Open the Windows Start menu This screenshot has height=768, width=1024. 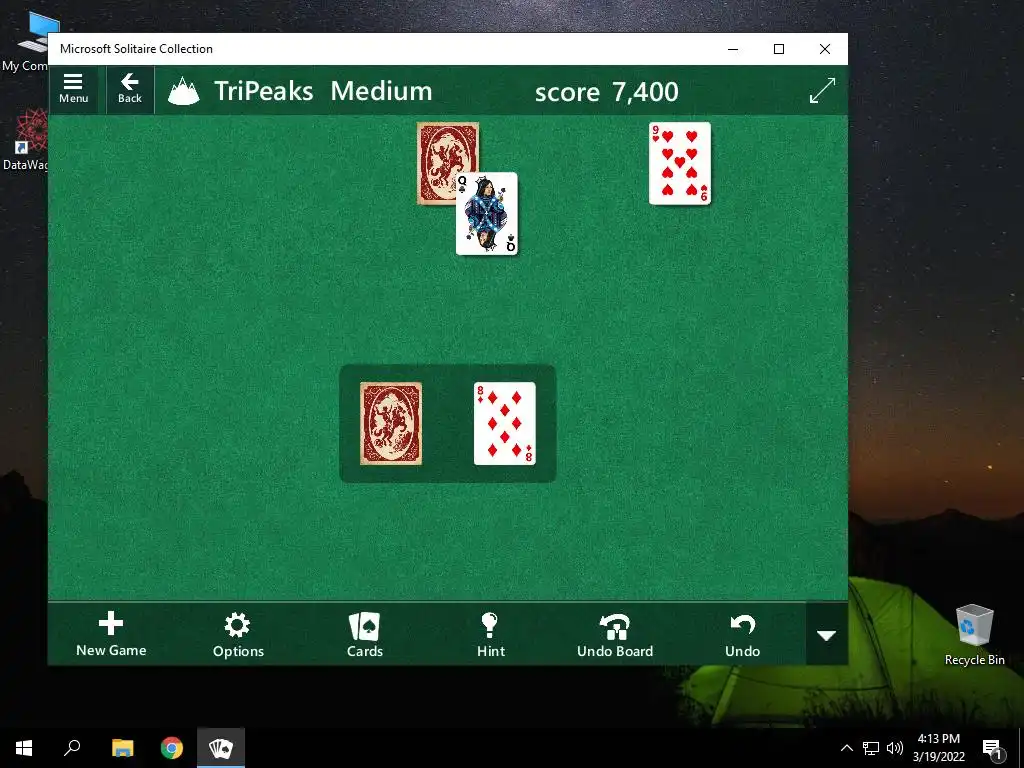24,748
